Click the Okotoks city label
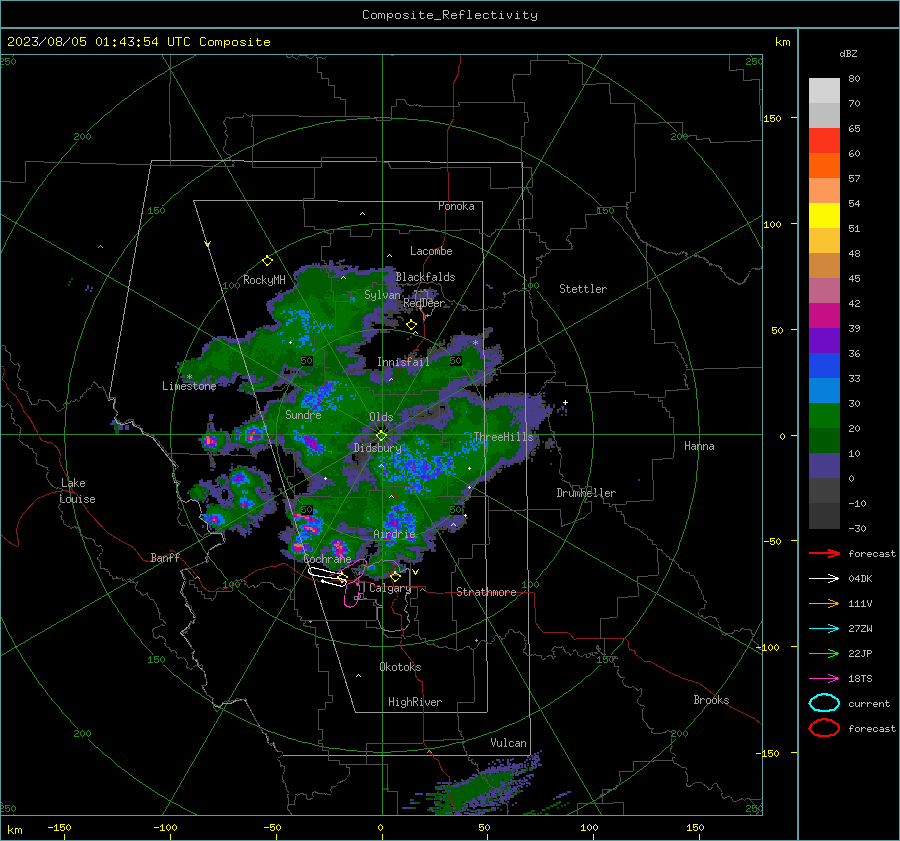The height and width of the screenshot is (841, 900). coord(400,667)
